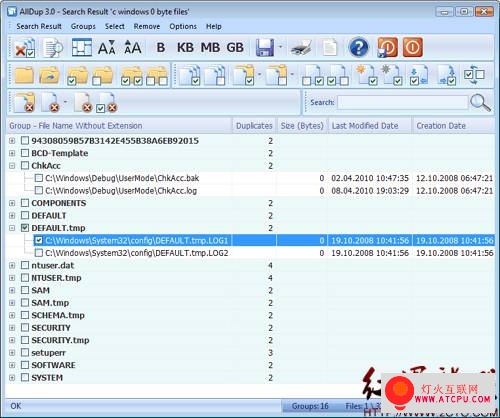
Task: Open the Groups menu
Action: 83,26
